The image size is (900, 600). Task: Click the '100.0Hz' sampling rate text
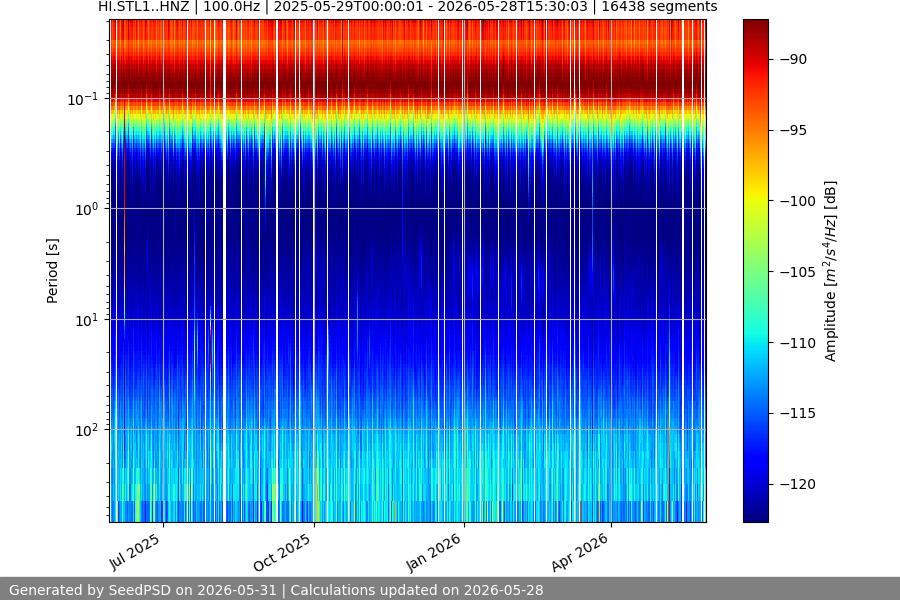point(231,6)
